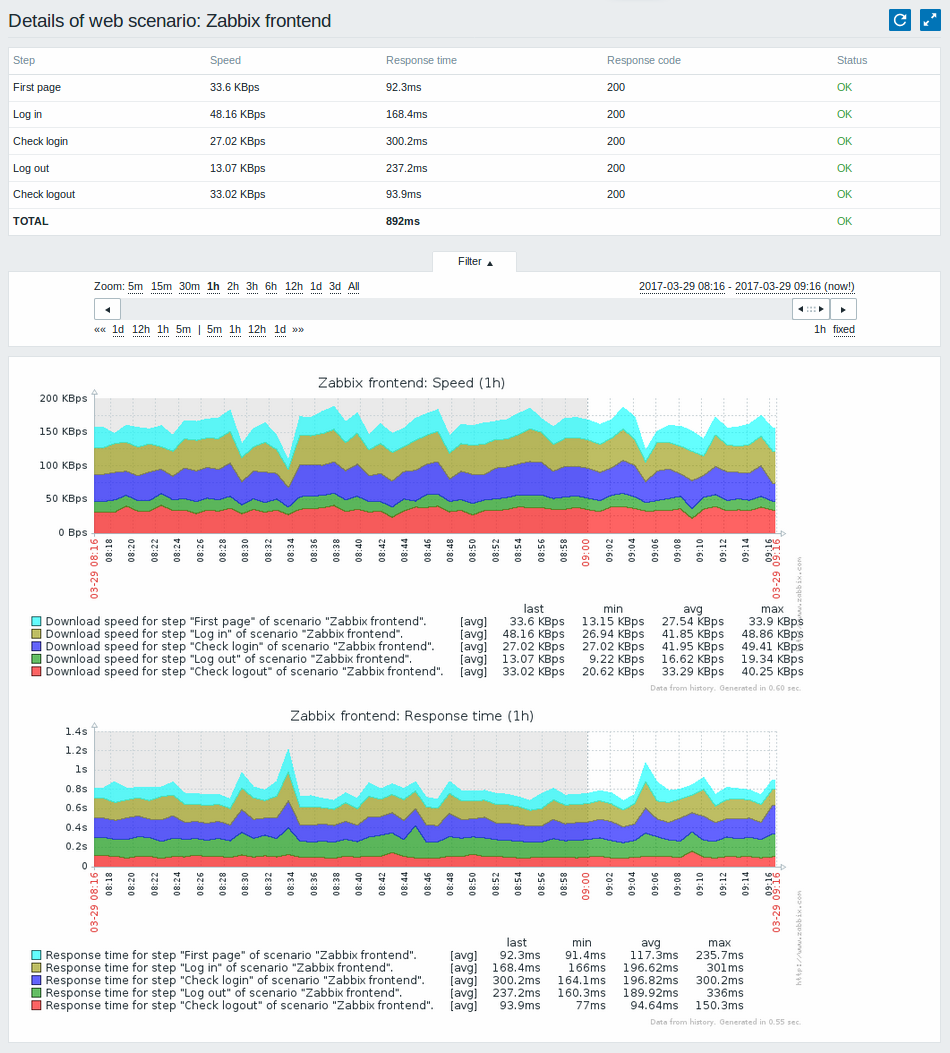950x1053 pixels.
Task: Click the left arrow of the time scrollbar
Action: pos(107,310)
